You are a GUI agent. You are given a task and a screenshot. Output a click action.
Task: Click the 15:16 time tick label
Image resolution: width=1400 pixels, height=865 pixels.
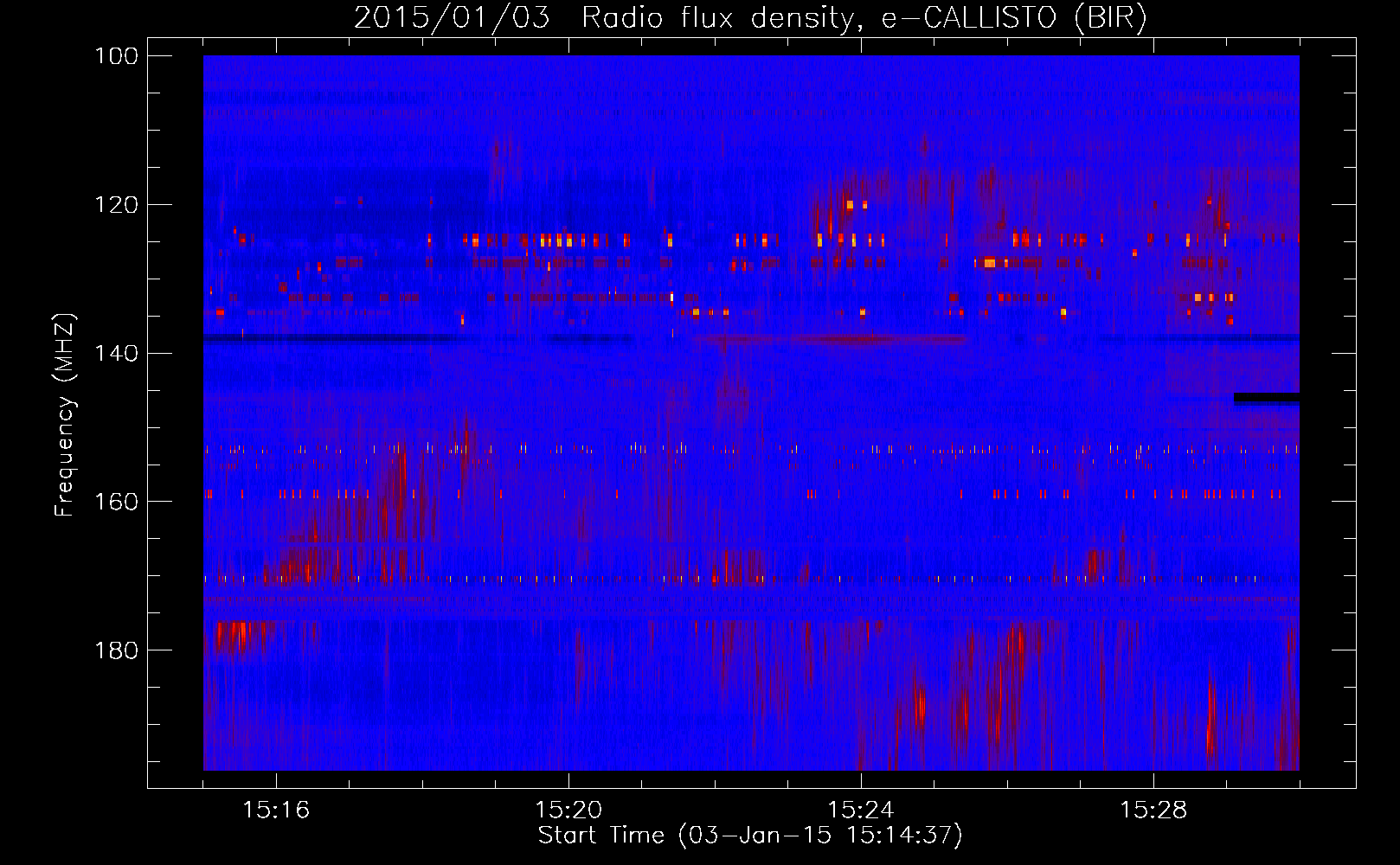[x=277, y=811]
